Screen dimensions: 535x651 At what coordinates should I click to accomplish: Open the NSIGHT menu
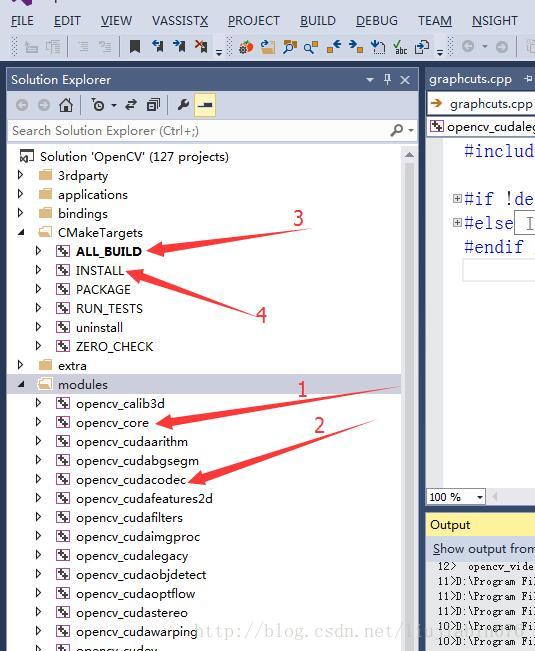[495, 21]
